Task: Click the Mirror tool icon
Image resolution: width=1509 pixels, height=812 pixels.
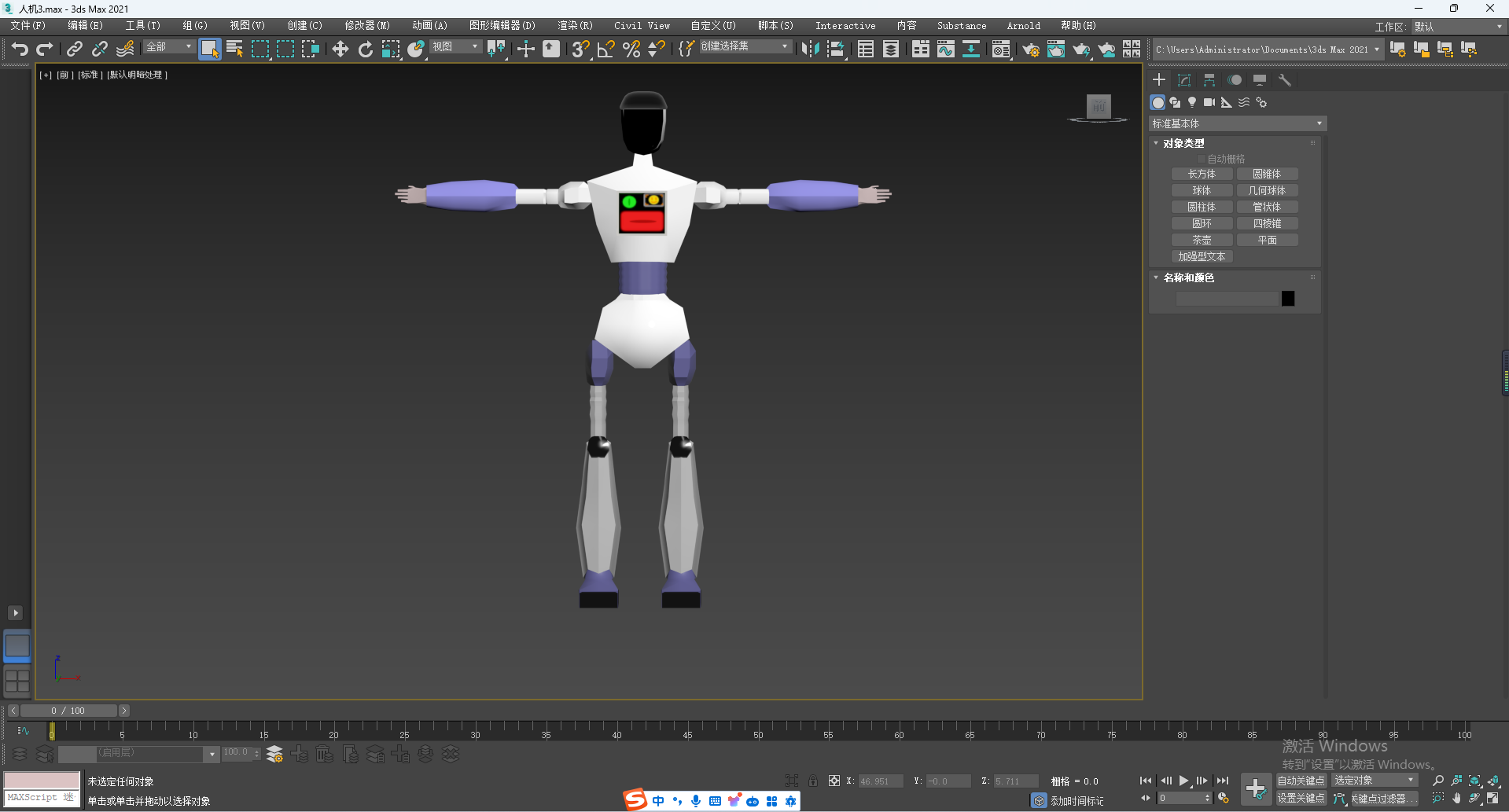Action: [810, 50]
